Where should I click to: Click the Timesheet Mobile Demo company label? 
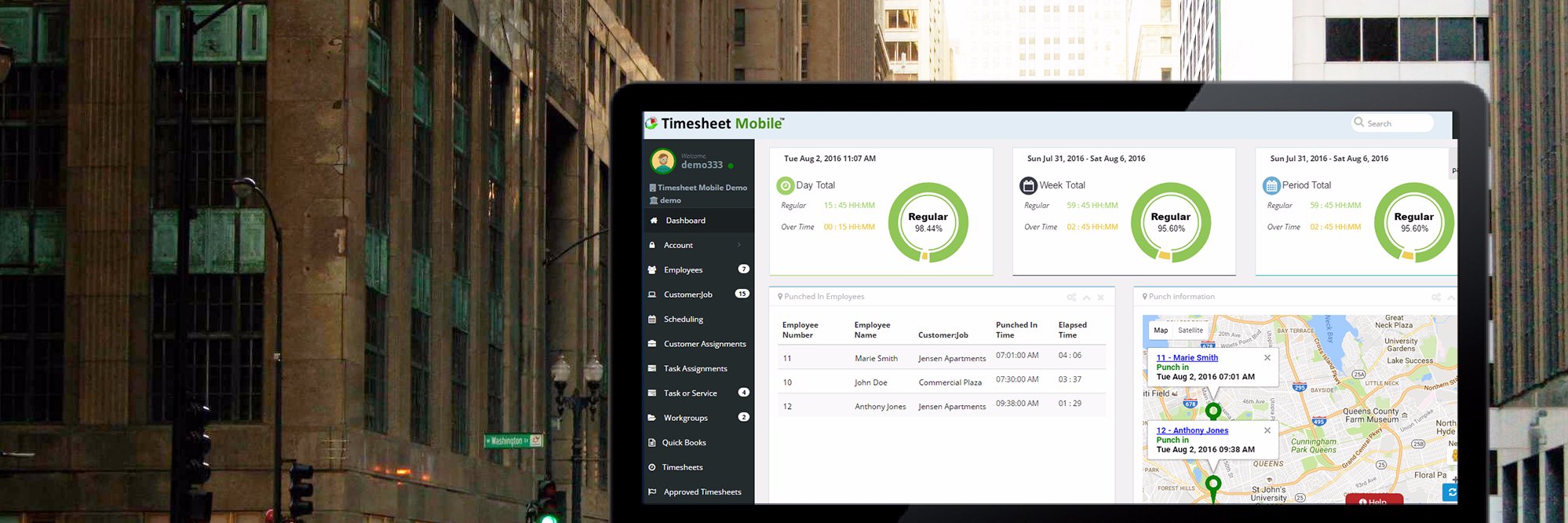(698, 188)
